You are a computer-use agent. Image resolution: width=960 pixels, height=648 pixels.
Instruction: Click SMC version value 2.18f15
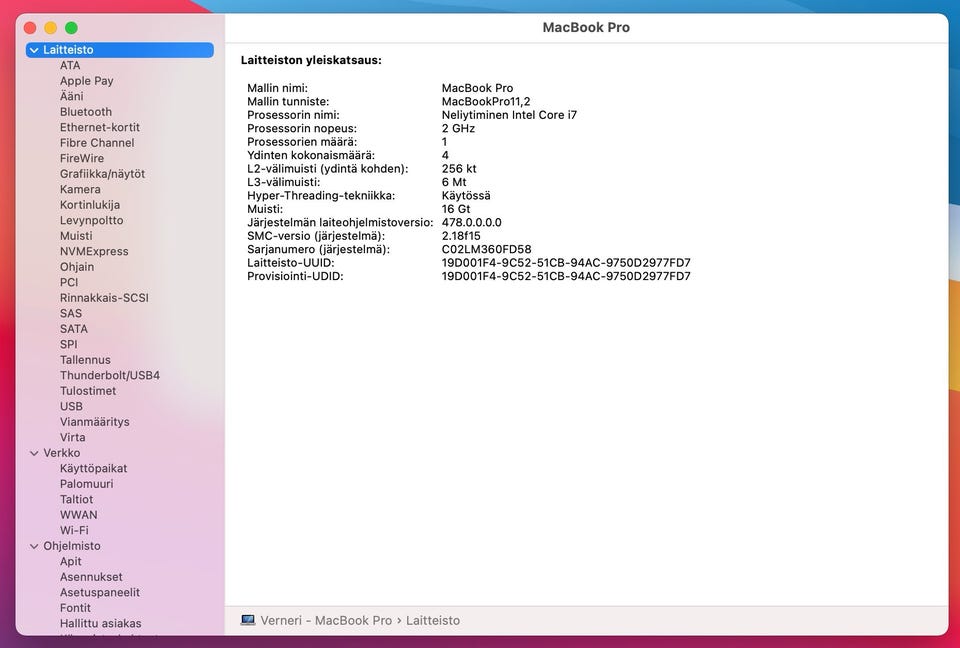(x=461, y=236)
